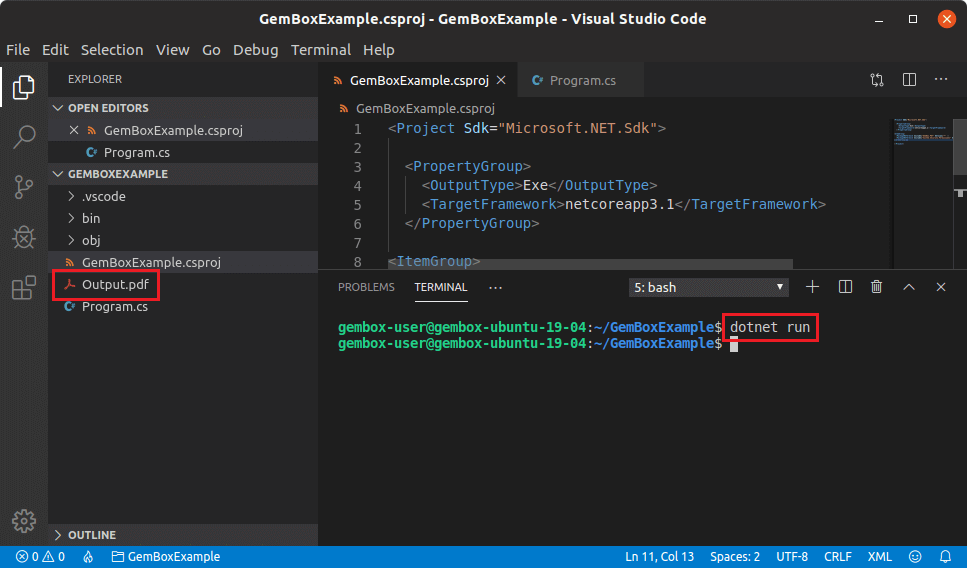The width and height of the screenshot is (967, 568).
Task: Click the Manage gear icon
Action: click(x=23, y=521)
